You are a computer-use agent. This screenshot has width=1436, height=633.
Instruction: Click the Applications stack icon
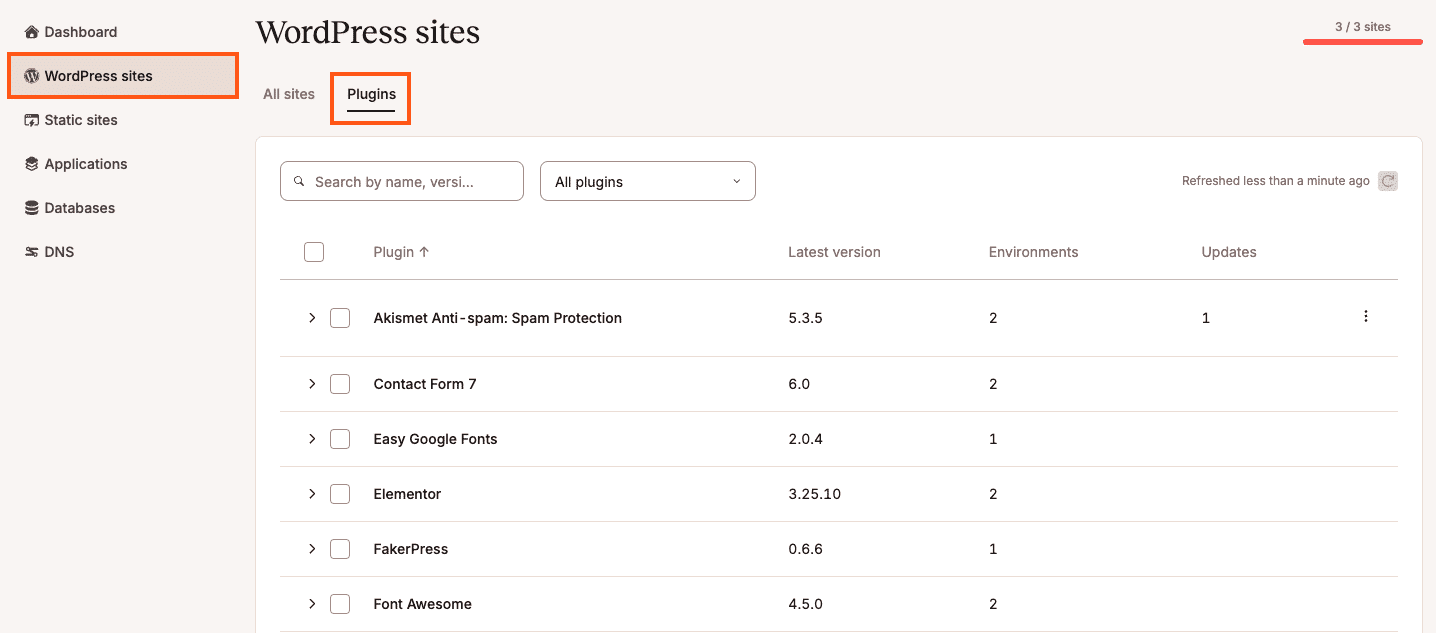point(31,164)
